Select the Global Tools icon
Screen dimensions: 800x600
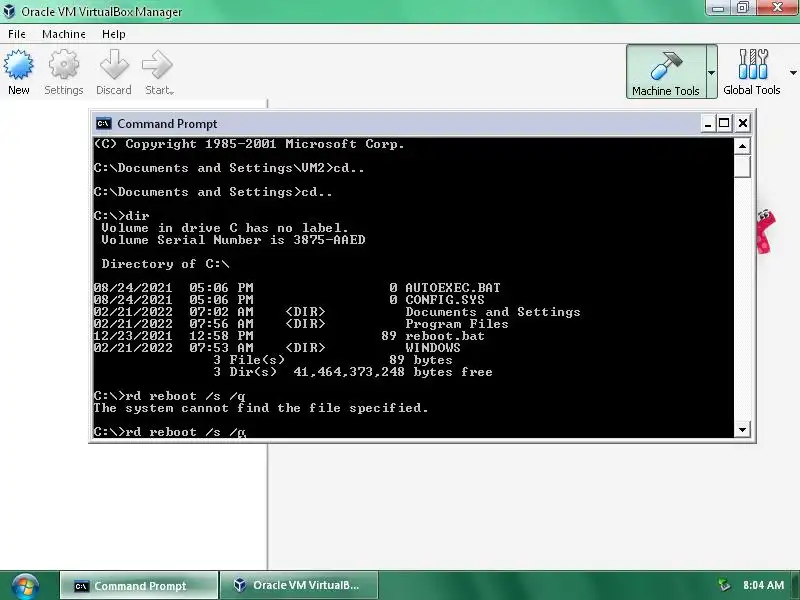(x=753, y=65)
